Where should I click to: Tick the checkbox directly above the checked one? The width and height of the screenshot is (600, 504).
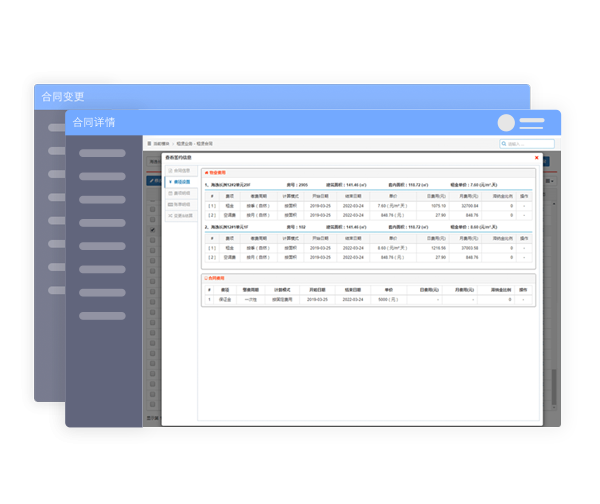[x=152, y=218]
